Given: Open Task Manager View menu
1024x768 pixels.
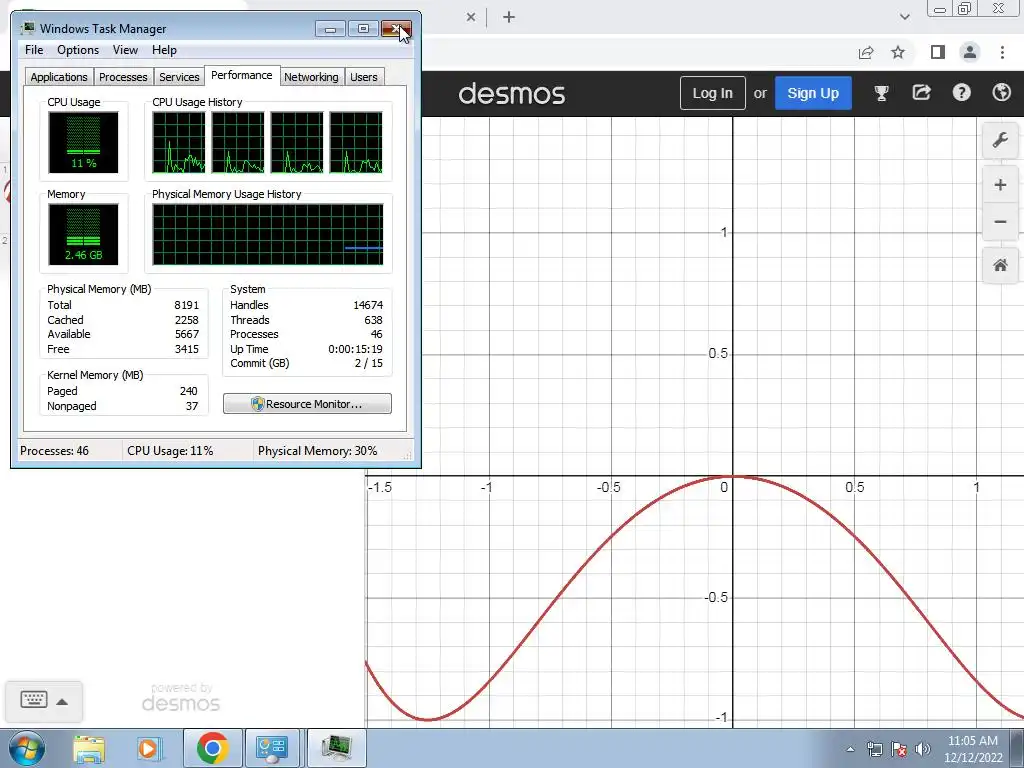Looking at the screenshot, I should pos(125,50).
